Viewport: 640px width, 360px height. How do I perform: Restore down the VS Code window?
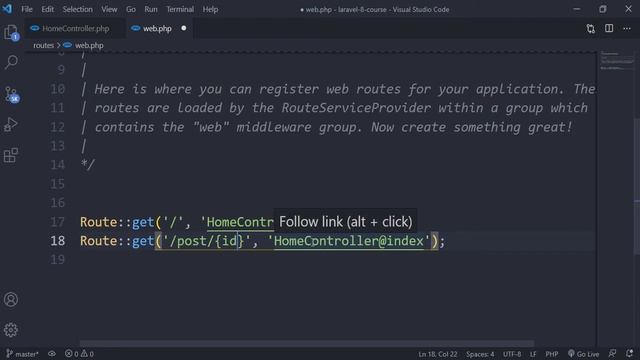(602, 9)
